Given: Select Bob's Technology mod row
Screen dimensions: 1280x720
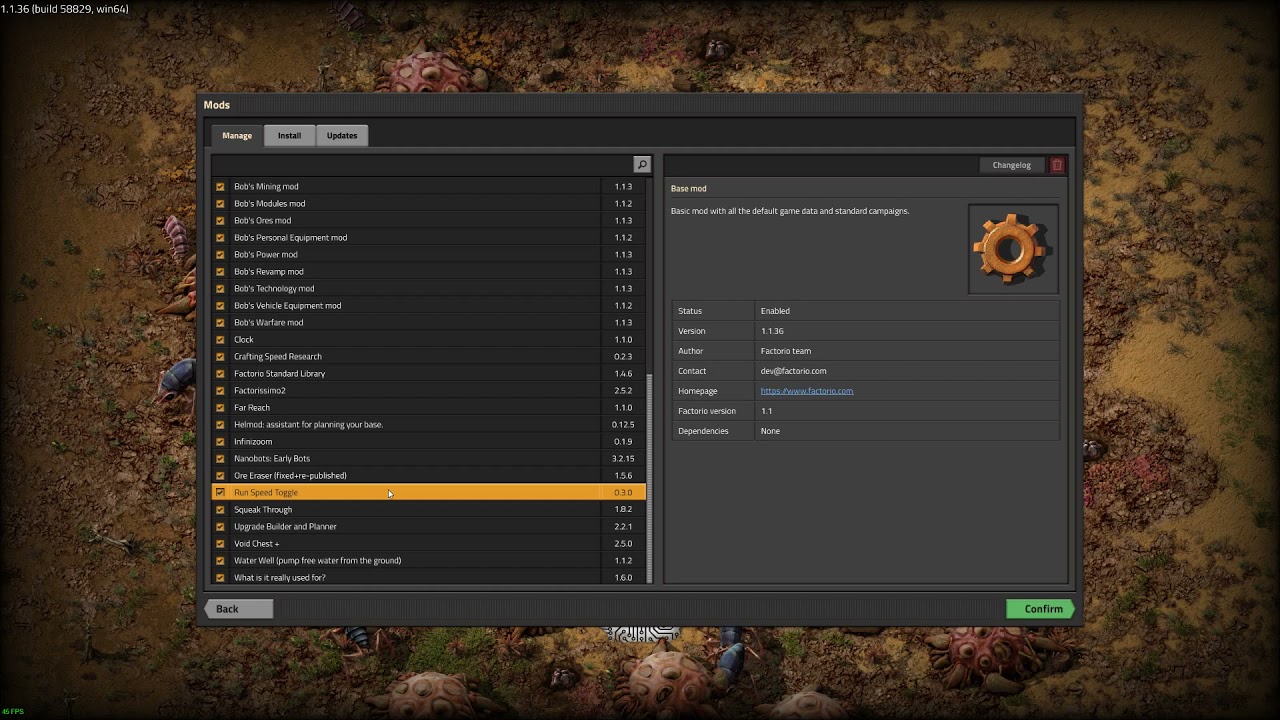Looking at the screenshot, I should (429, 289).
